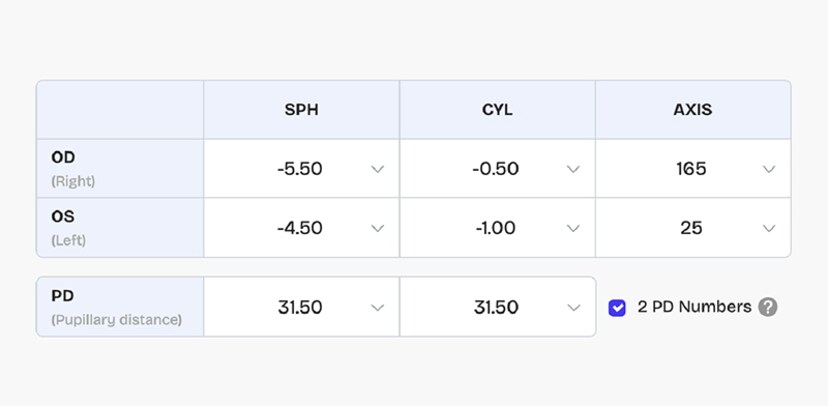This screenshot has width=828, height=406.
Task: Click the OS cylinder value -1.00
Action: (x=495, y=228)
